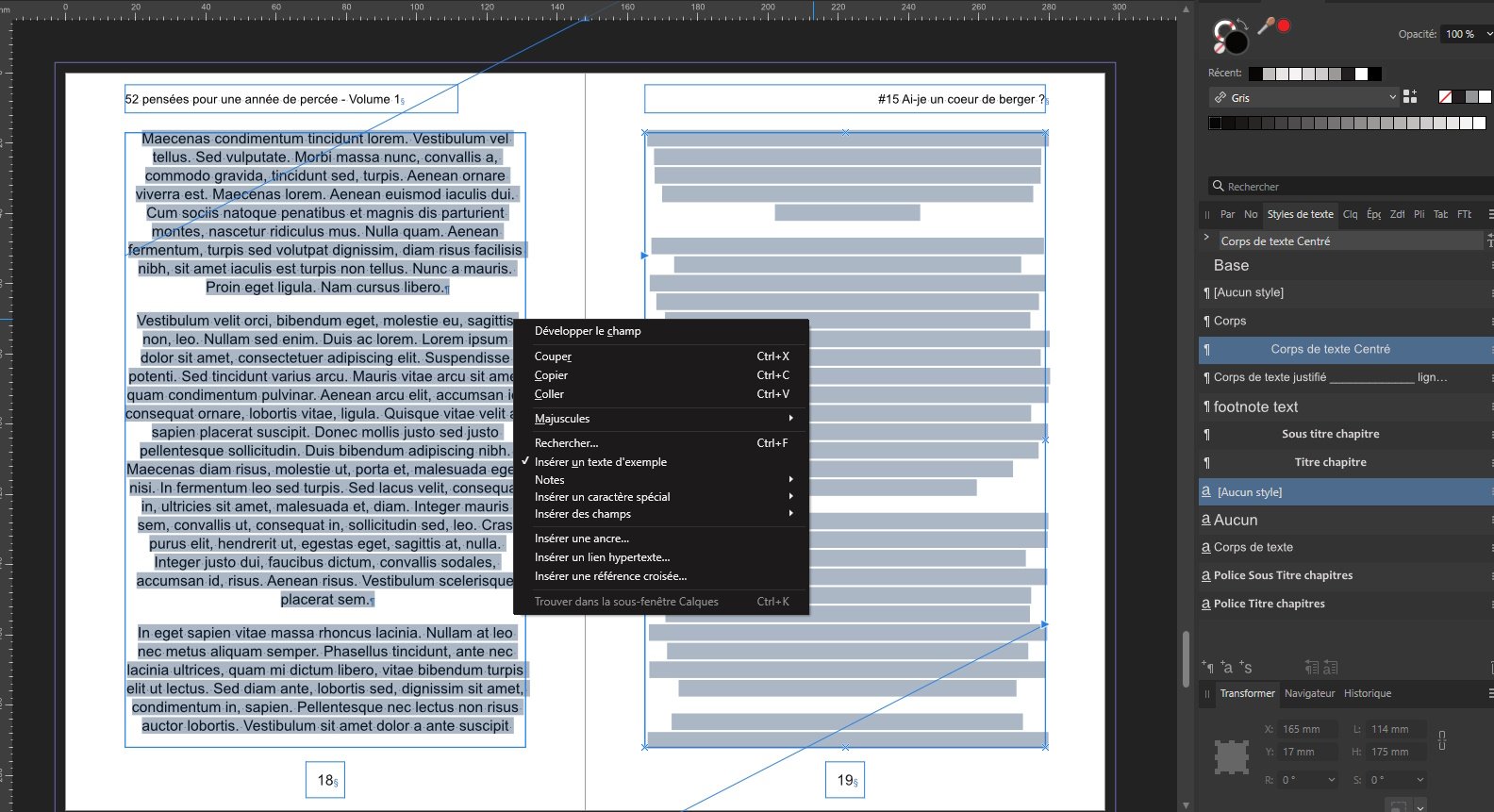
Task: Switch to the Historique tab
Action: (x=1367, y=693)
